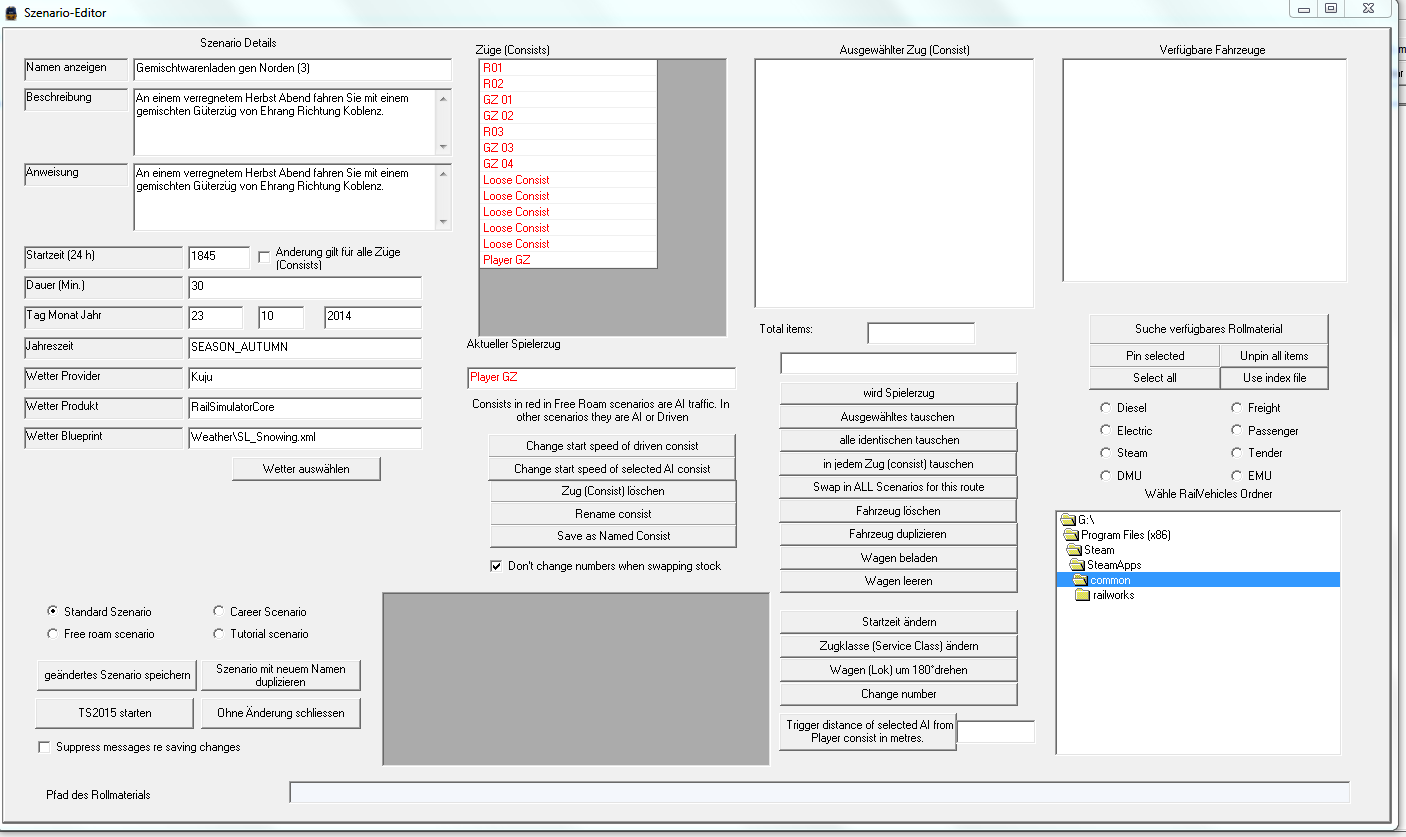The width and height of the screenshot is (1406, 837).
Task: Select the Tender radio button
Action: point(1237,453)
